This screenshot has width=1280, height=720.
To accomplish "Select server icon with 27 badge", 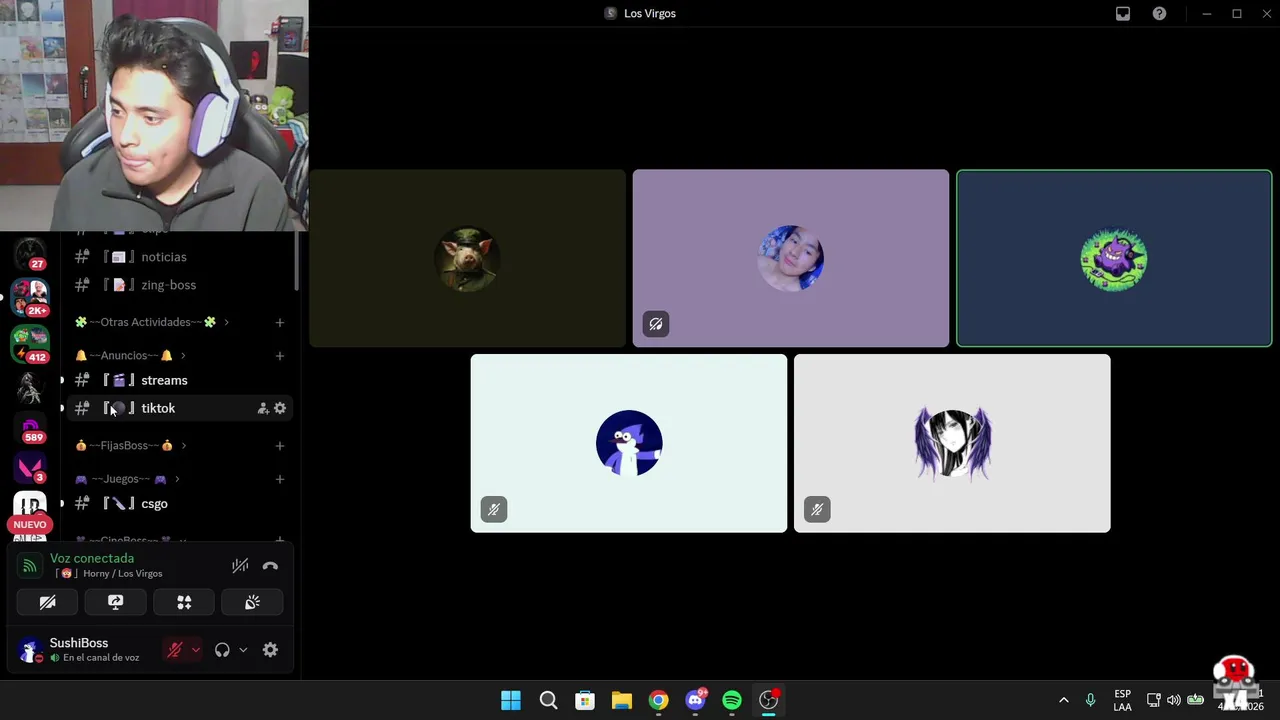I will coord(30,254).
